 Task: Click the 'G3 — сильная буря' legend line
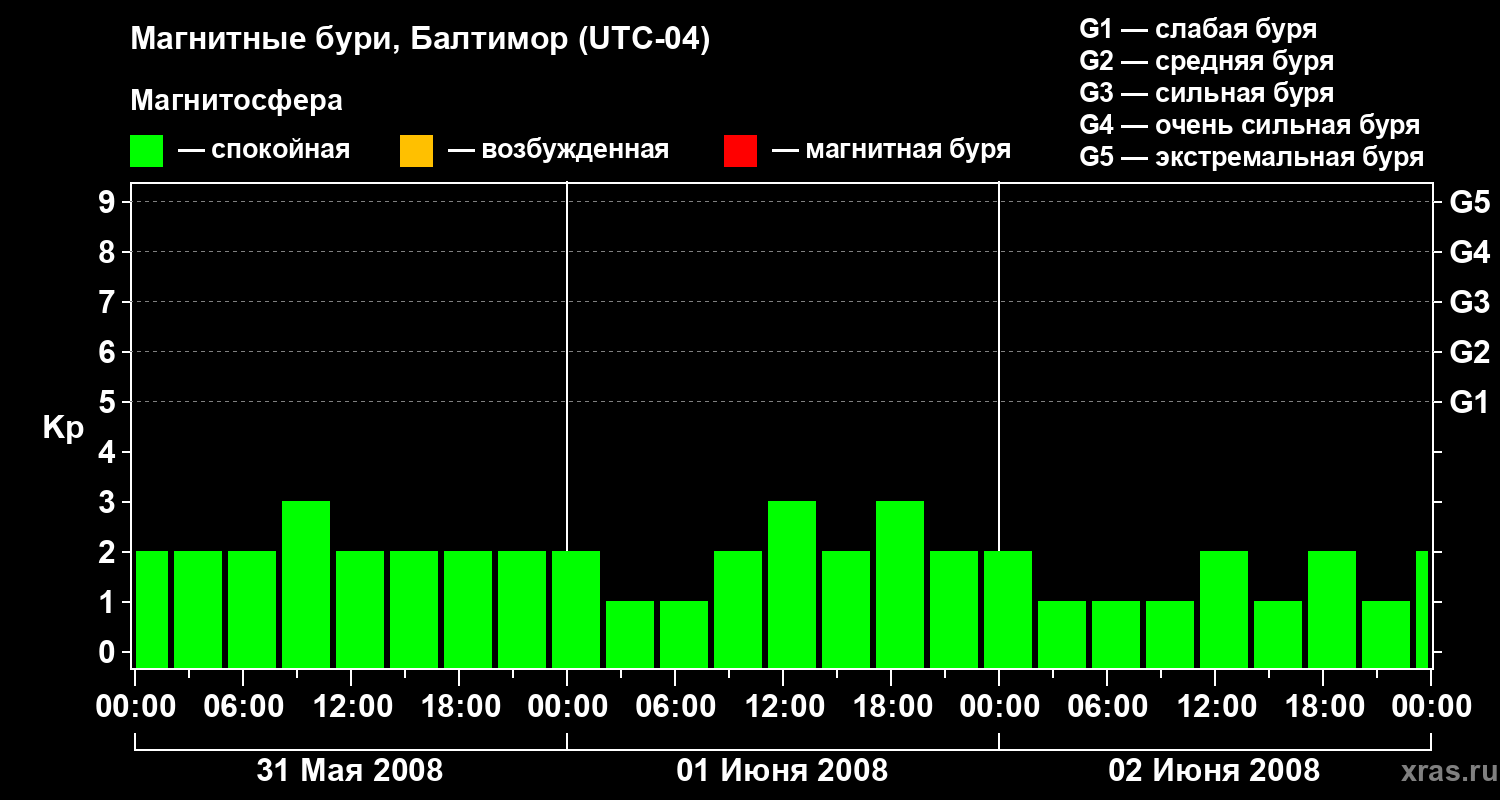[1207, 93]
